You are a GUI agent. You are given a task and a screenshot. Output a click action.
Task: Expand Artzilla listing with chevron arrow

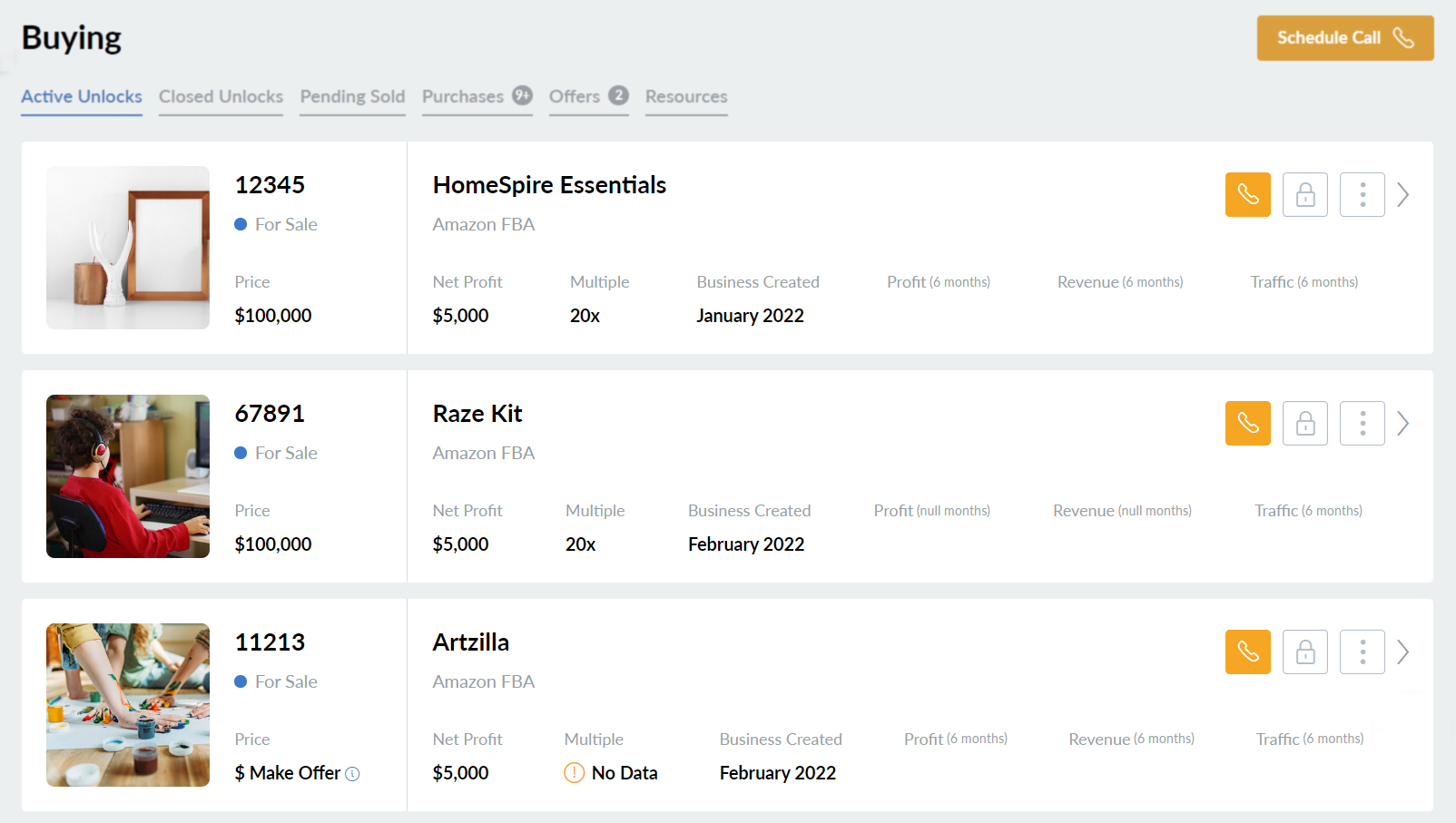(1403, 652)
